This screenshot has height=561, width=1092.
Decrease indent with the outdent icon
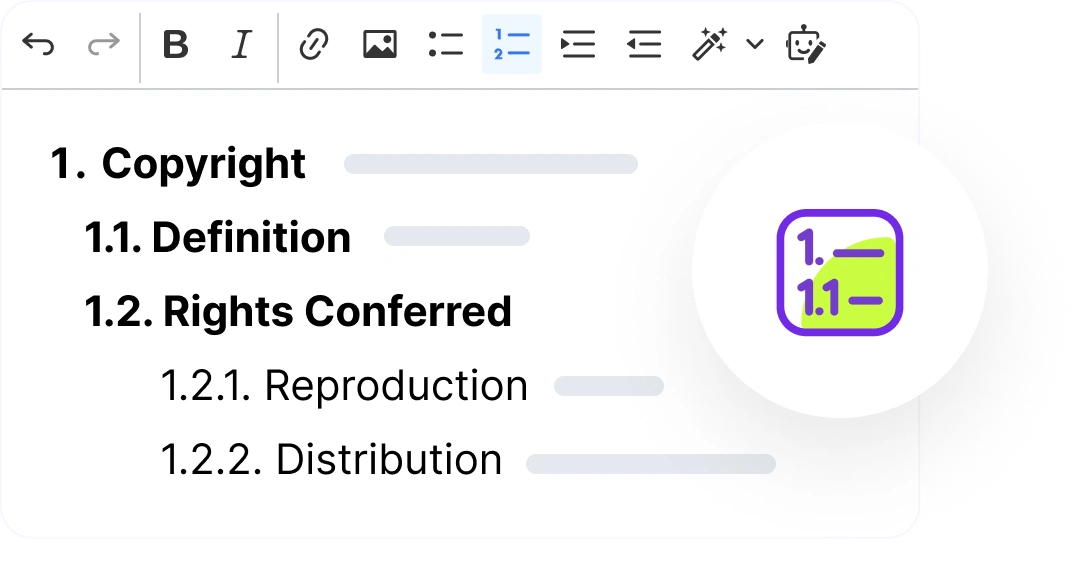[x=644, y=45]
